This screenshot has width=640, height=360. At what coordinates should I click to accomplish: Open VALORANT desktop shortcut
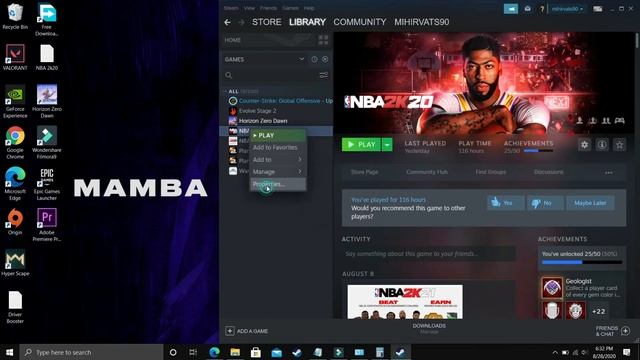coord(15,58)
